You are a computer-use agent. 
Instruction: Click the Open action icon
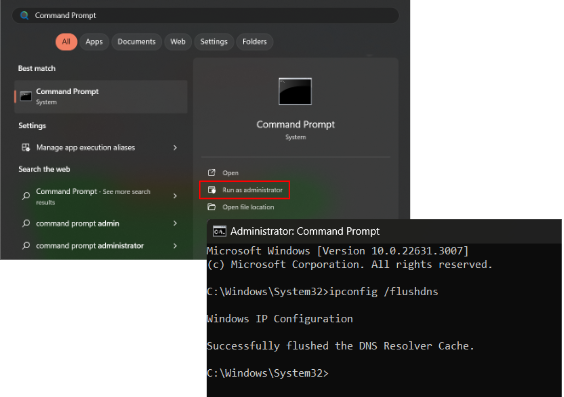[212, 173]
